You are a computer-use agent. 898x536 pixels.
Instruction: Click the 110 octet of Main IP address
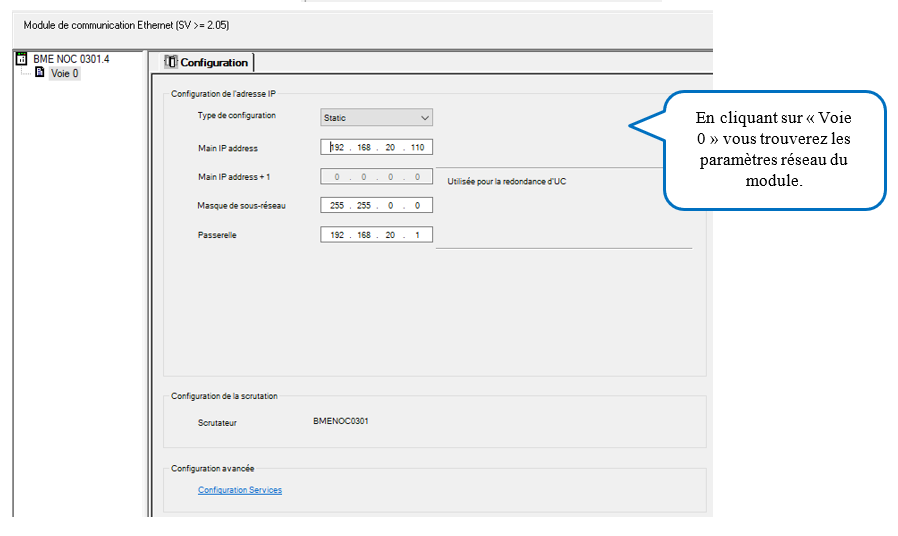(416, 148)
